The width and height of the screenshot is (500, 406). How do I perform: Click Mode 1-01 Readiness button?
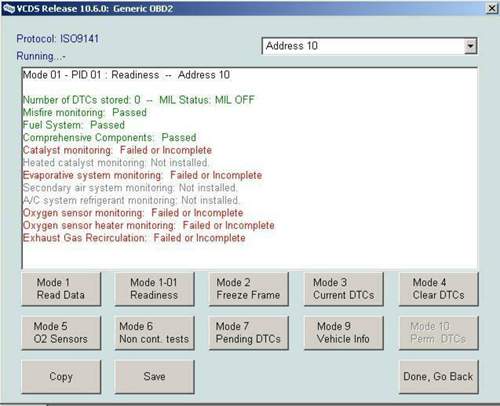154,289
